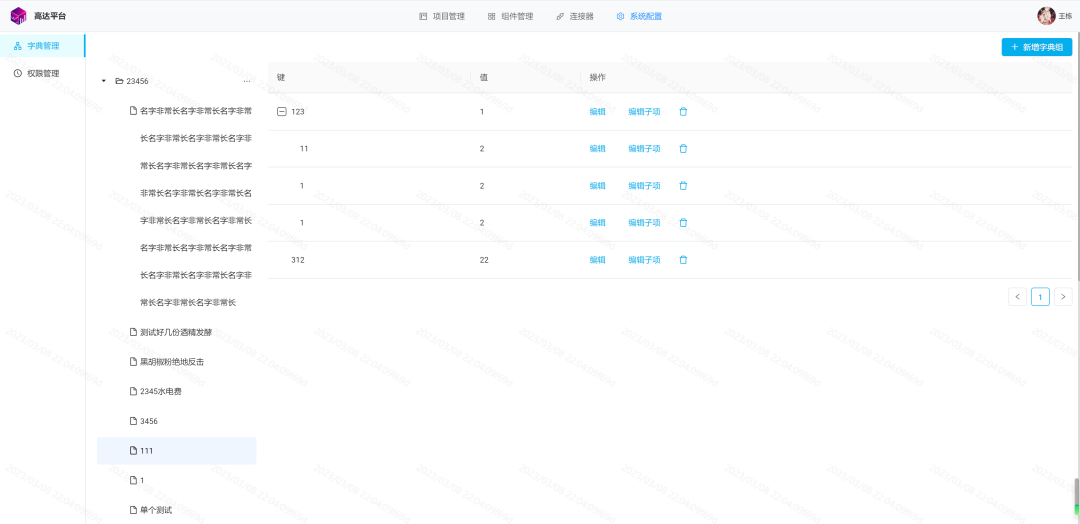Collapse the 23456 folder tree arrow
1080x524 pixels.
point(103,81)
